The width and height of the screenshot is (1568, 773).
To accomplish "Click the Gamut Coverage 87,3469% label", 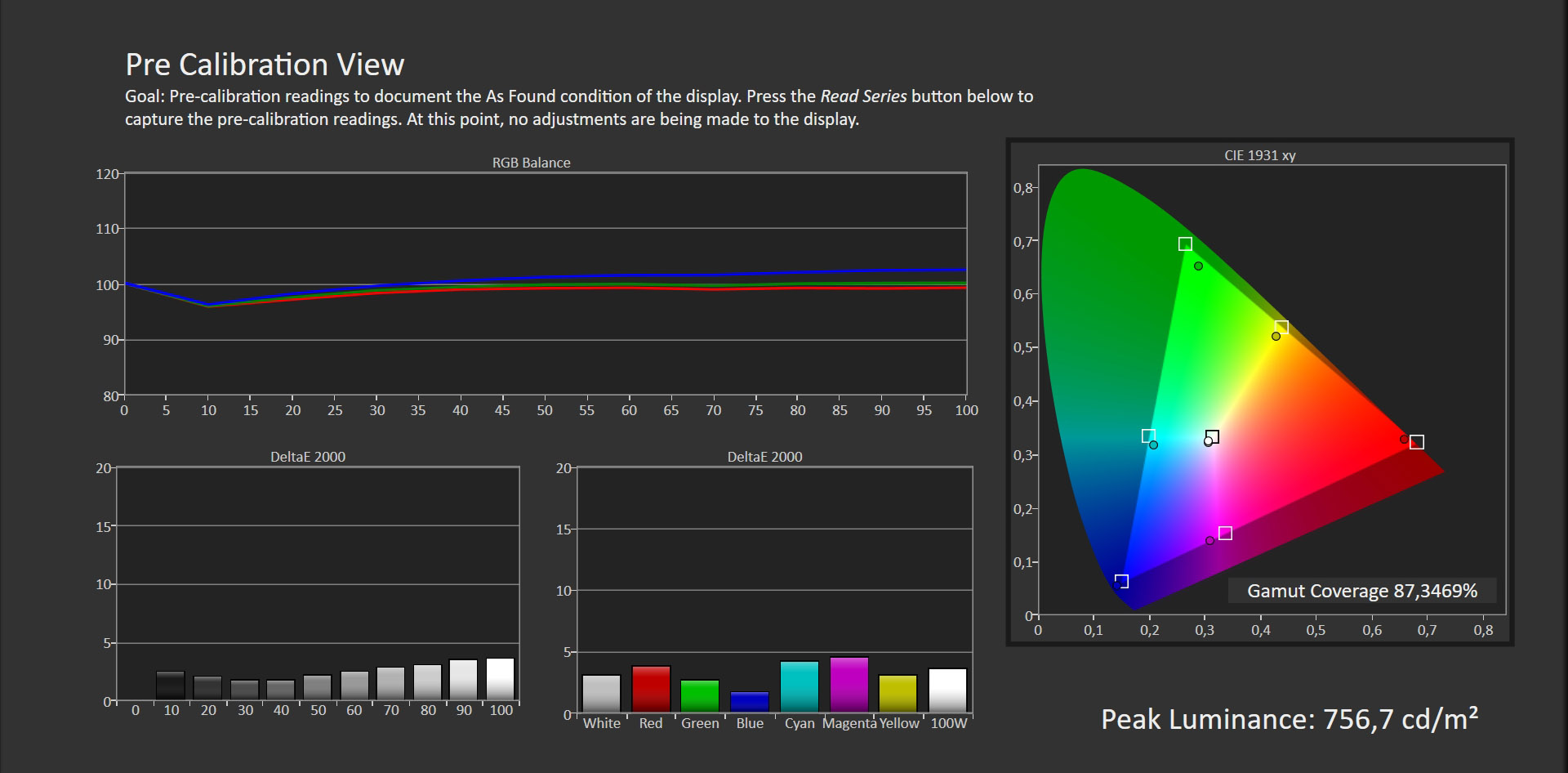I will click(1362, 591).
